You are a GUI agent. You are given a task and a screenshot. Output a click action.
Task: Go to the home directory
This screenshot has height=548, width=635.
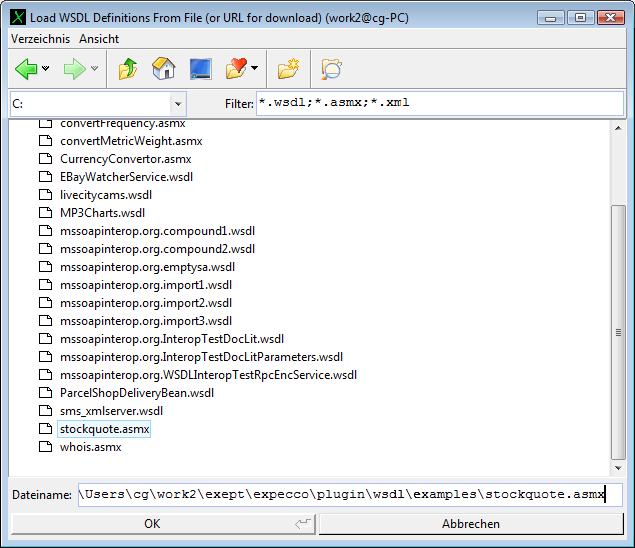click(x=163, y=69)
